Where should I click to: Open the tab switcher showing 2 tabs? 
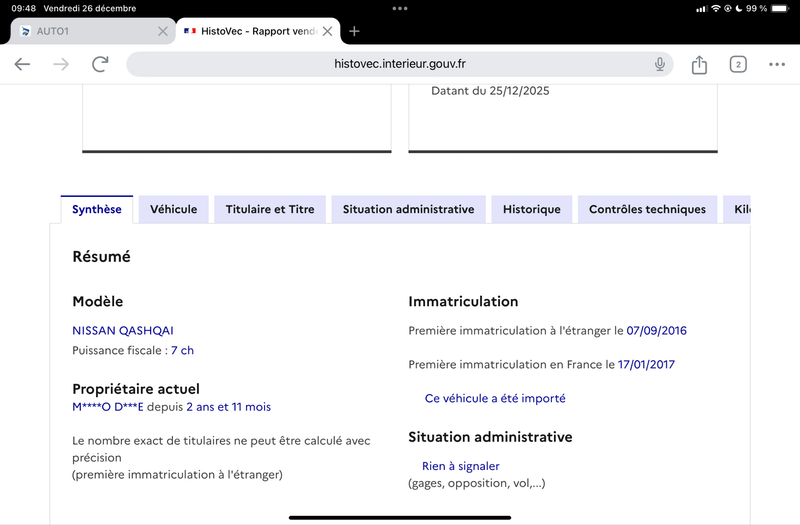point(738,64)
